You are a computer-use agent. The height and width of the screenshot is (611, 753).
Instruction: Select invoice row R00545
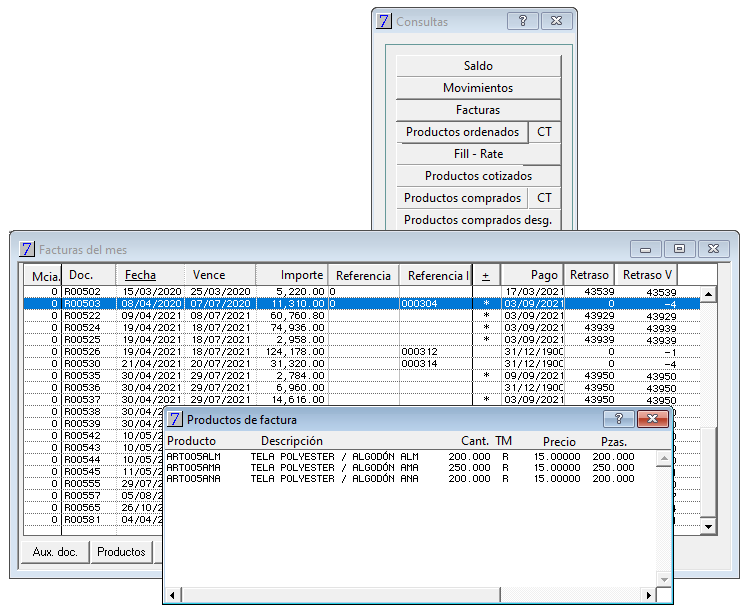coord(94,472)
